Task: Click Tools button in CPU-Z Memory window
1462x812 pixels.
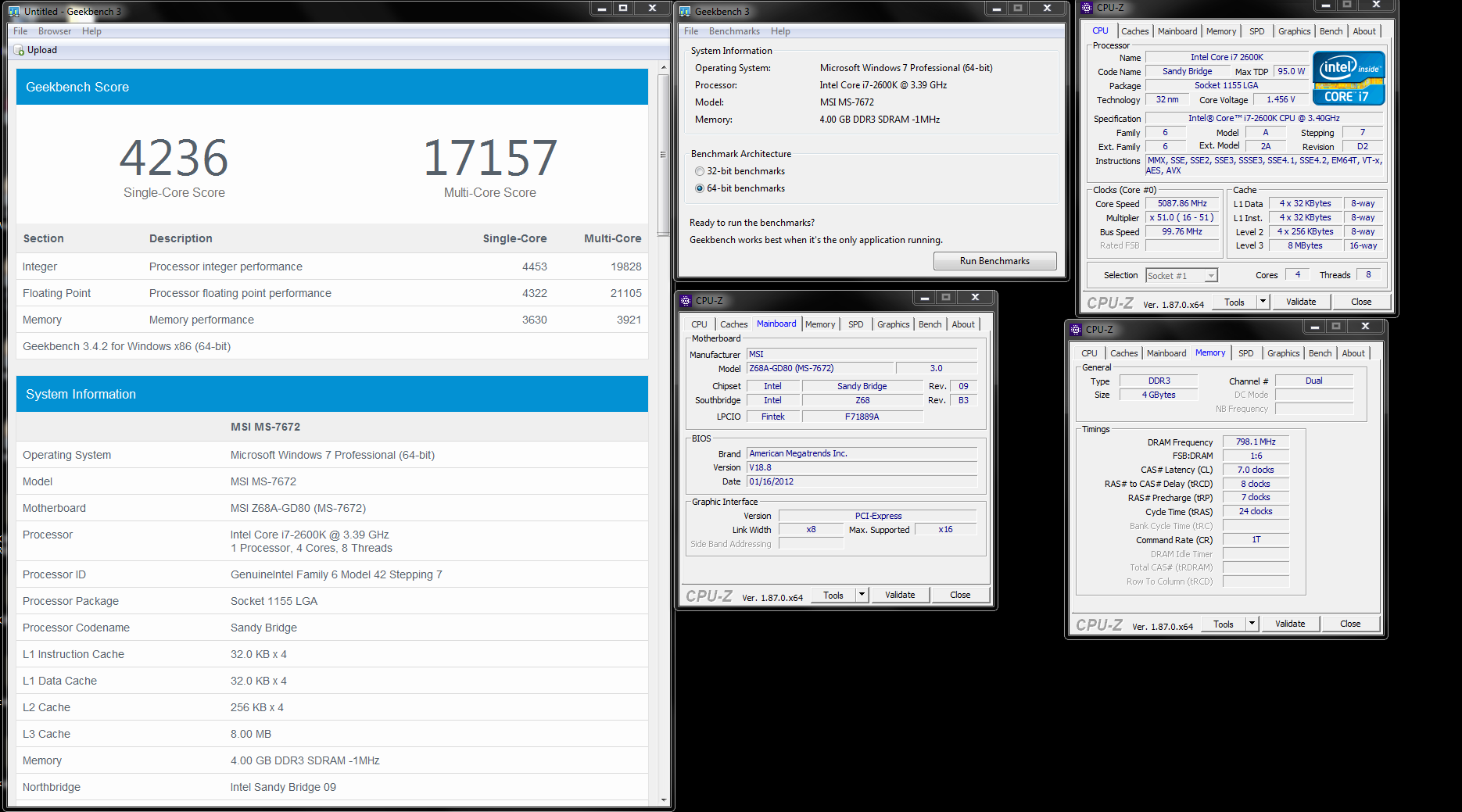Action: pyautogui.click(x=1224, y=624)
